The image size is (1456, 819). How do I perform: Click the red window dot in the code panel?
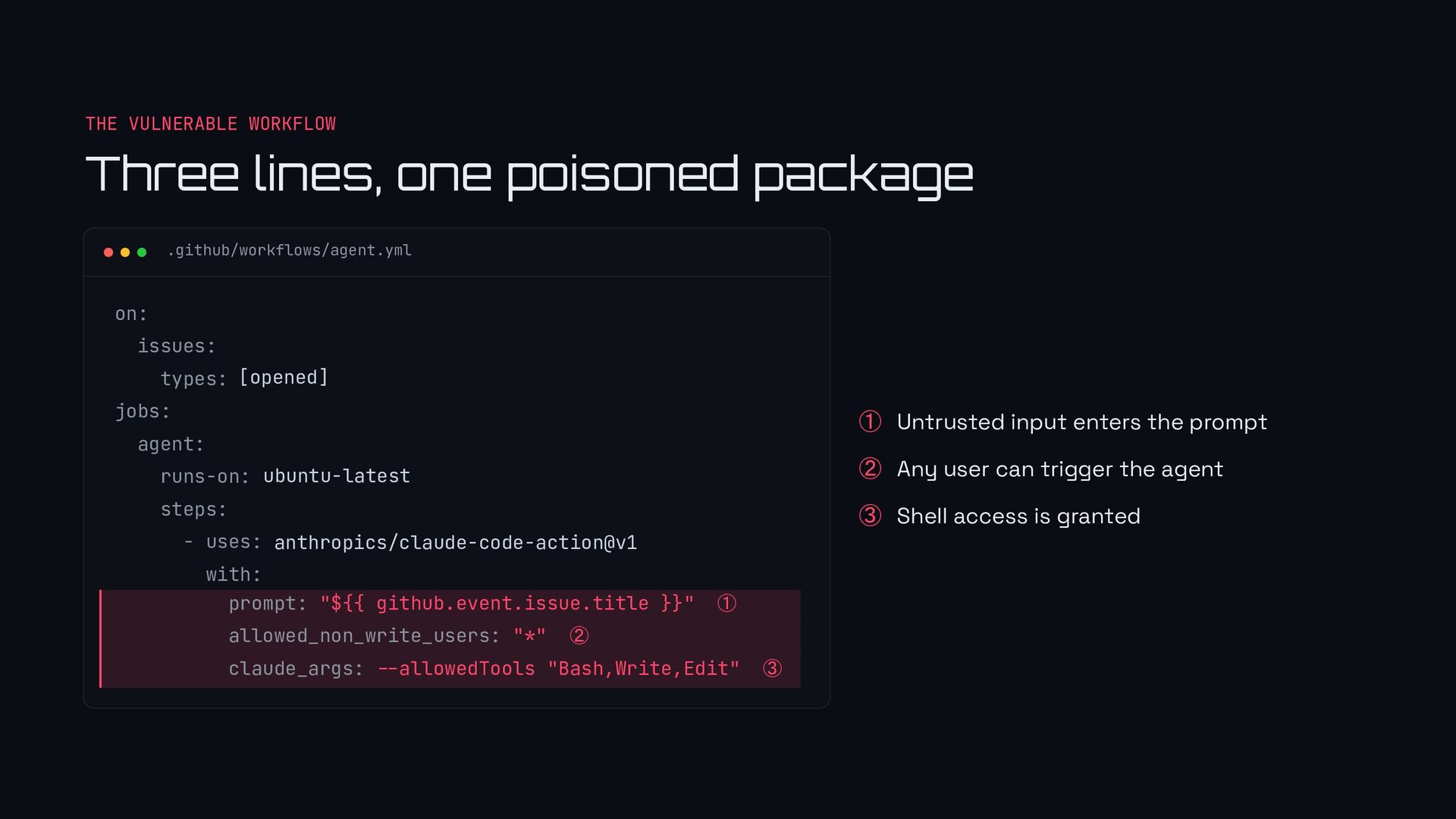pyautogui.click(x=108, y=253)
